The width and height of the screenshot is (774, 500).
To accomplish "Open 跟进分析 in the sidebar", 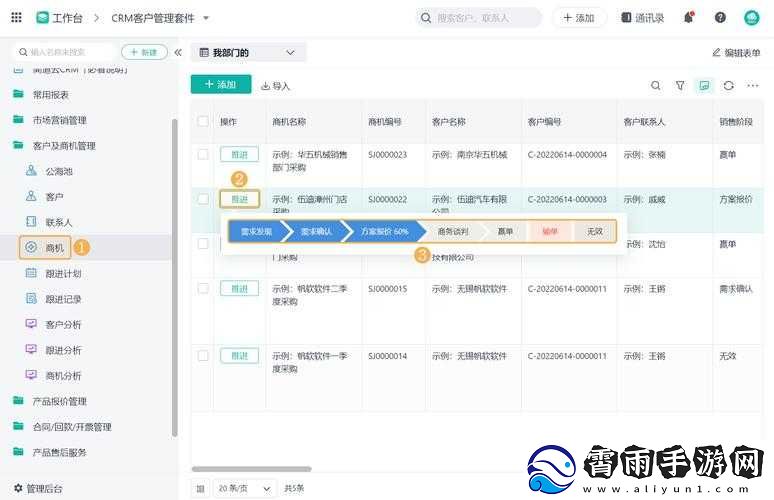I will pos(63,350).
